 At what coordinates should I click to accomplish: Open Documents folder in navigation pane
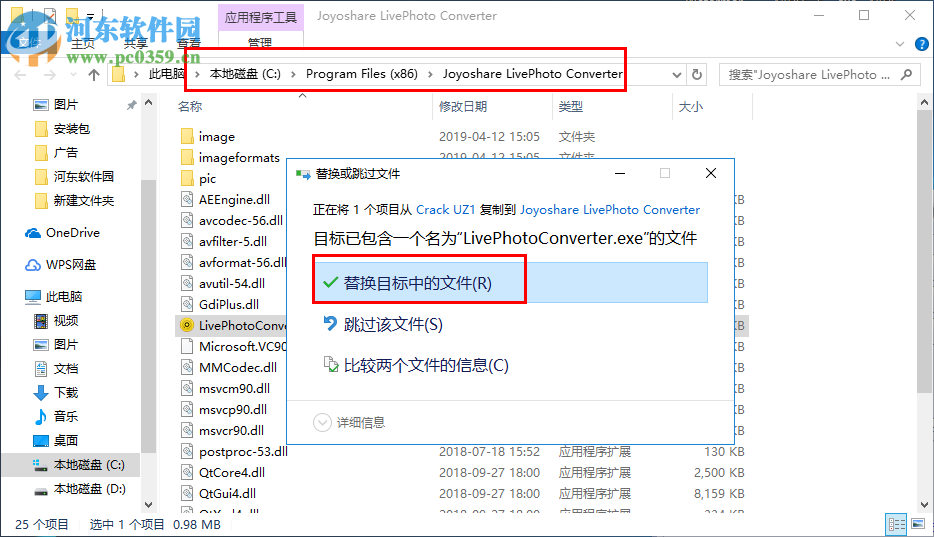56,369
